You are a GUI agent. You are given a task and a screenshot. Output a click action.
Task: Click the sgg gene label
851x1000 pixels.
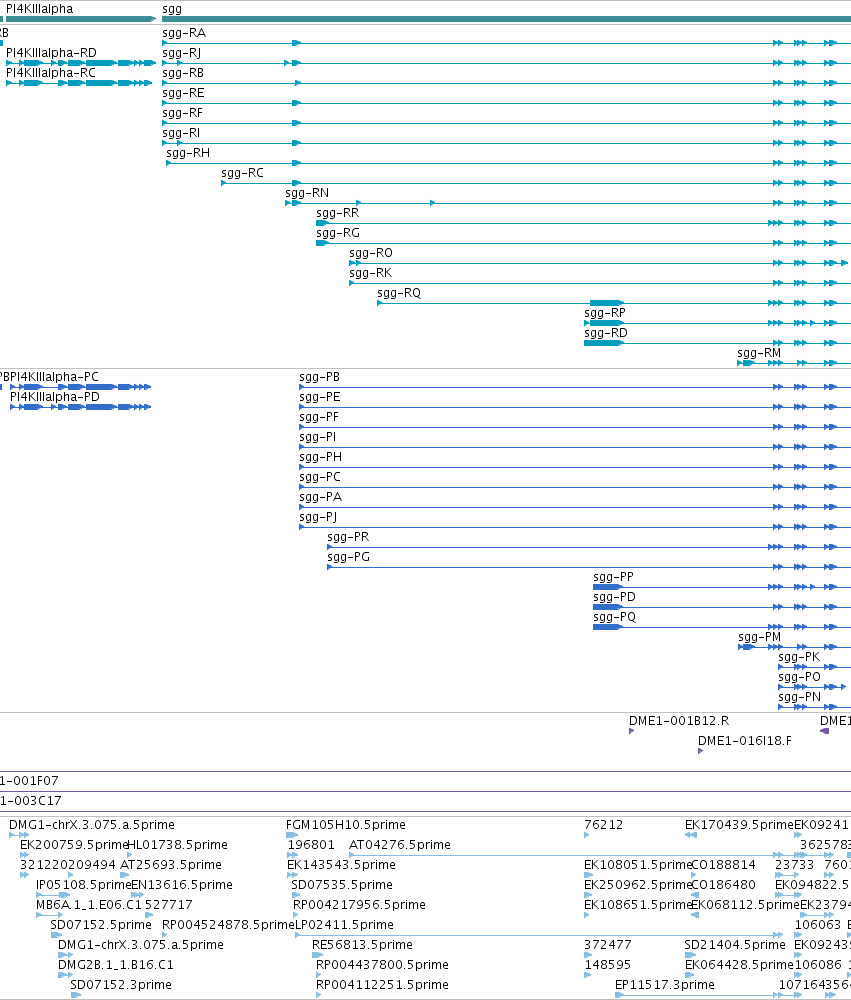(172, 10)
